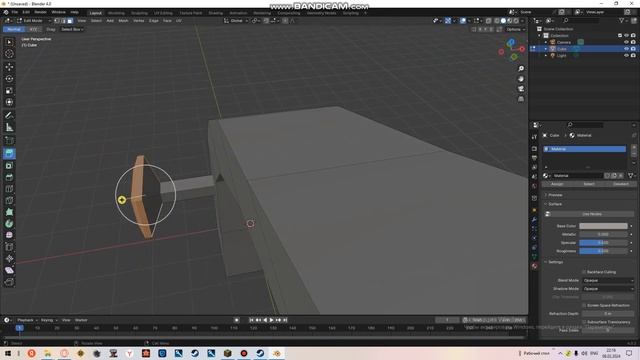
Task: Enable face select mode
Action: point(70,21)
